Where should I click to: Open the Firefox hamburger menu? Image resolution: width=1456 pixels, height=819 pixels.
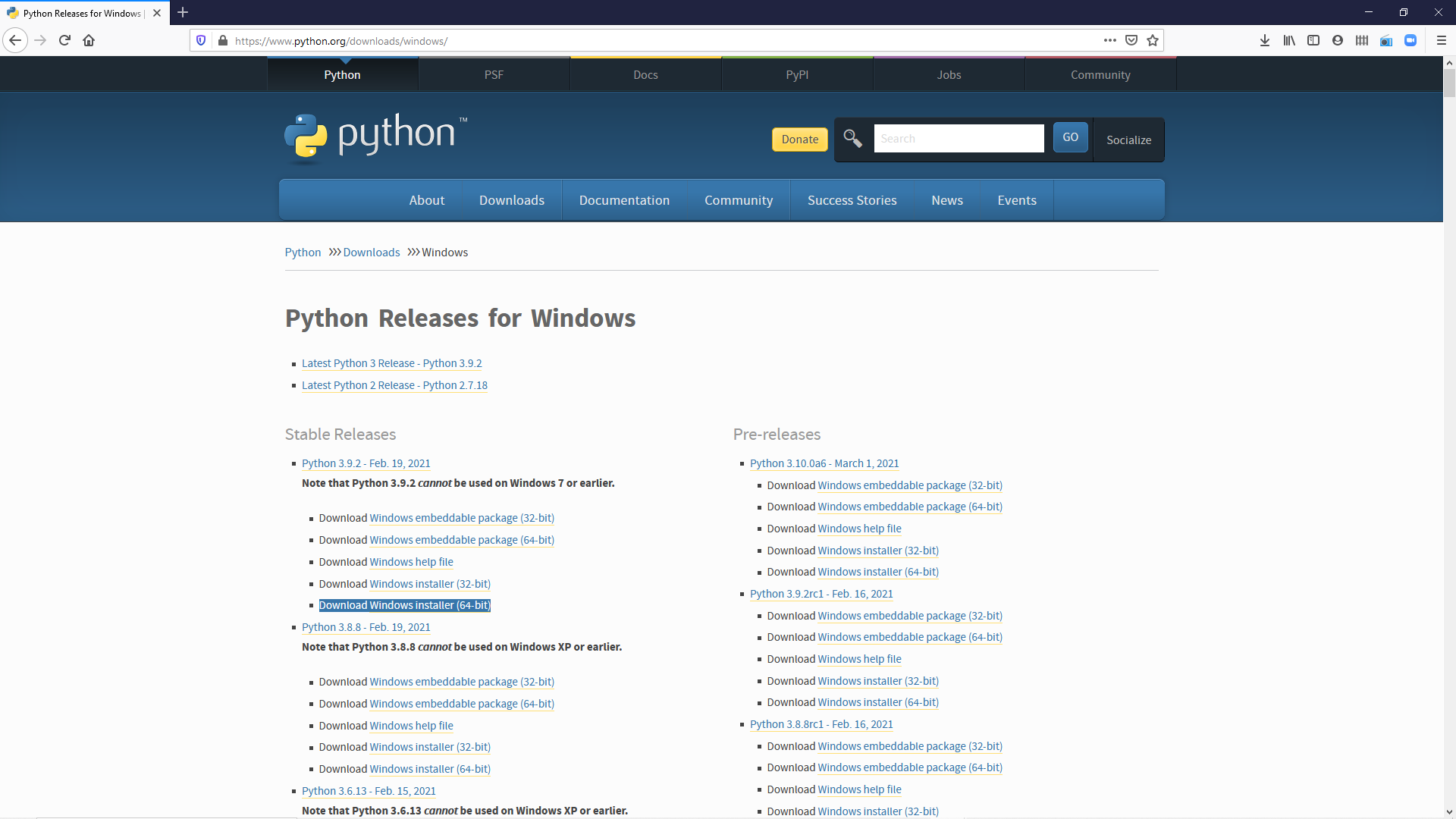1442,40
